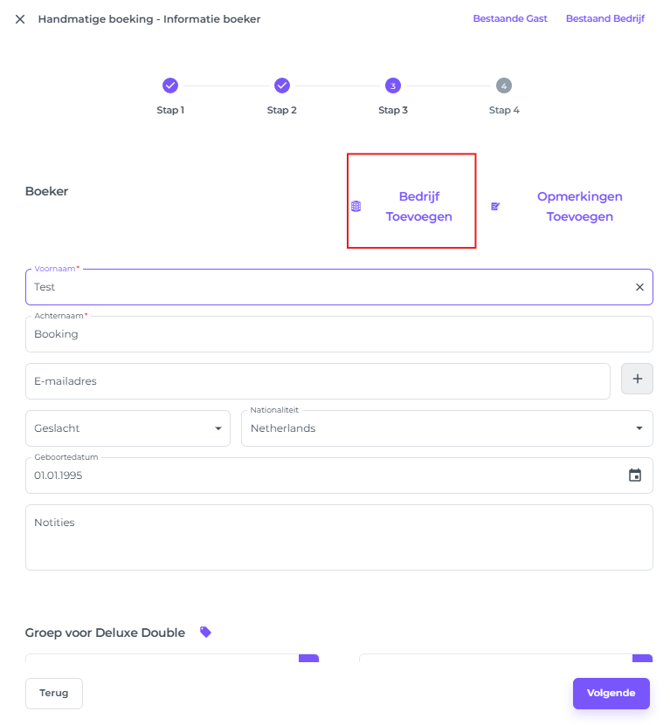Click inside the Notities text area
Viewport: 670px width, 725px height.
(338, 540)
